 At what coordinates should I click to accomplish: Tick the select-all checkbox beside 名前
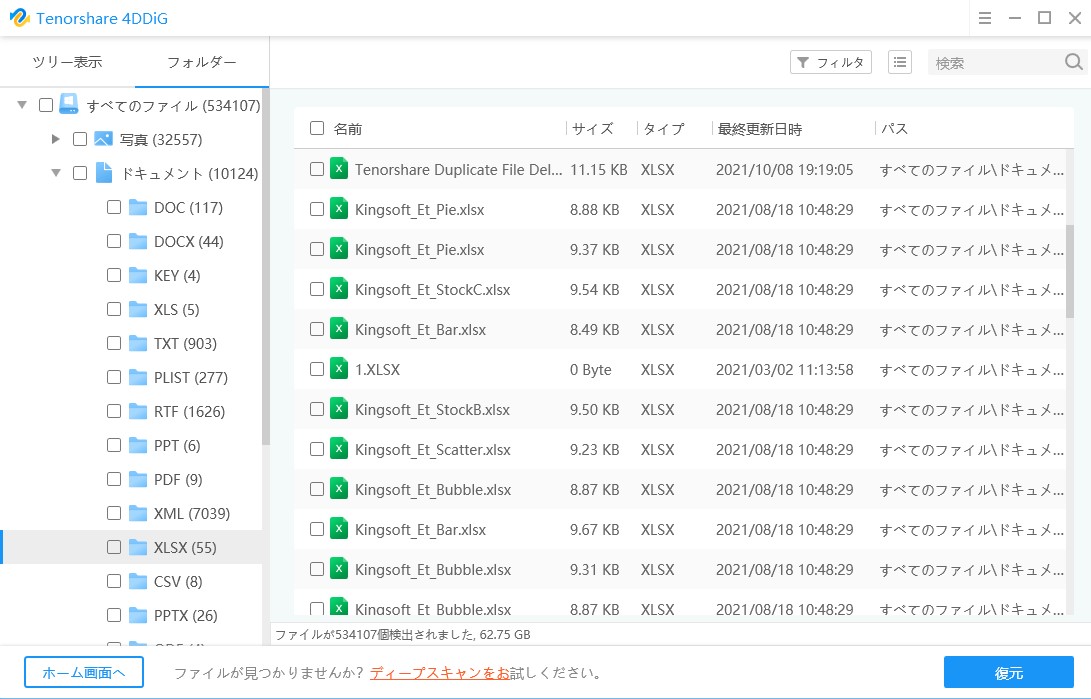coord(317,128)
